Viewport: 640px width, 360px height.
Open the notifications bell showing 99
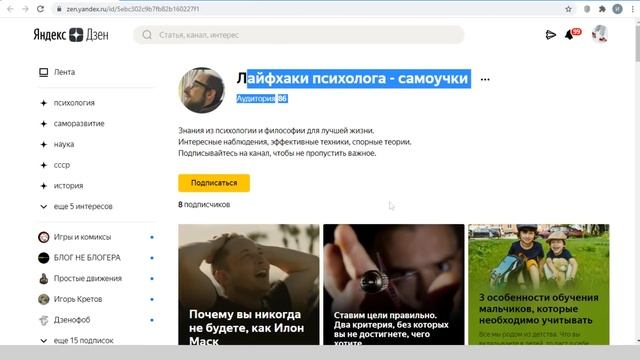click(x=572, y=34)
